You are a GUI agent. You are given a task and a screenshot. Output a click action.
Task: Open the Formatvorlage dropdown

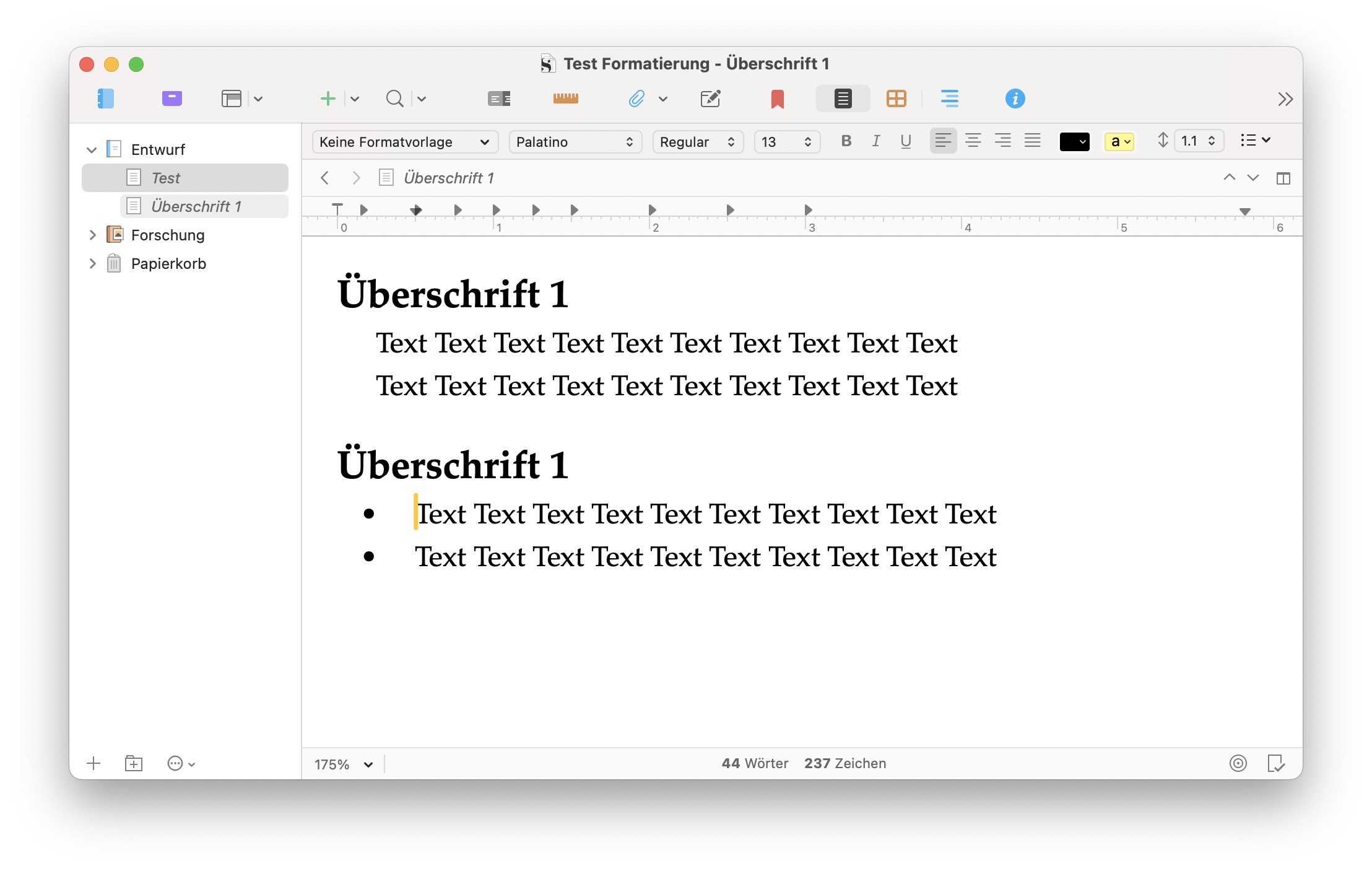(405, 142)
